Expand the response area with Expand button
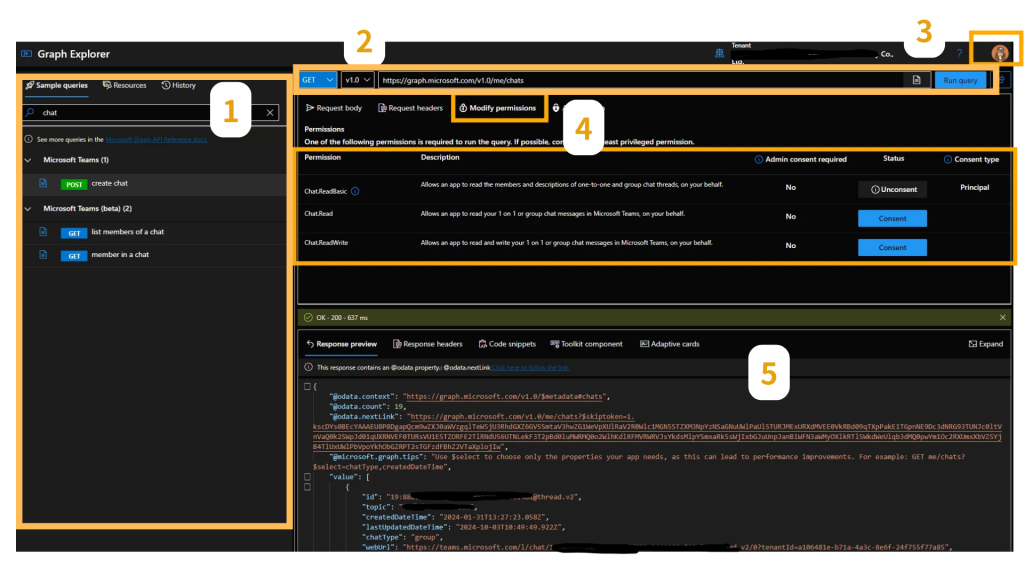Image resolution: width=1024 pixels, height=576 pixels. tap(985, 344)
